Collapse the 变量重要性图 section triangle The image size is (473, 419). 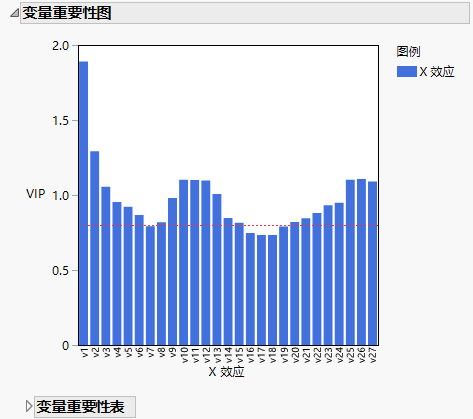[x=14, y=13]
